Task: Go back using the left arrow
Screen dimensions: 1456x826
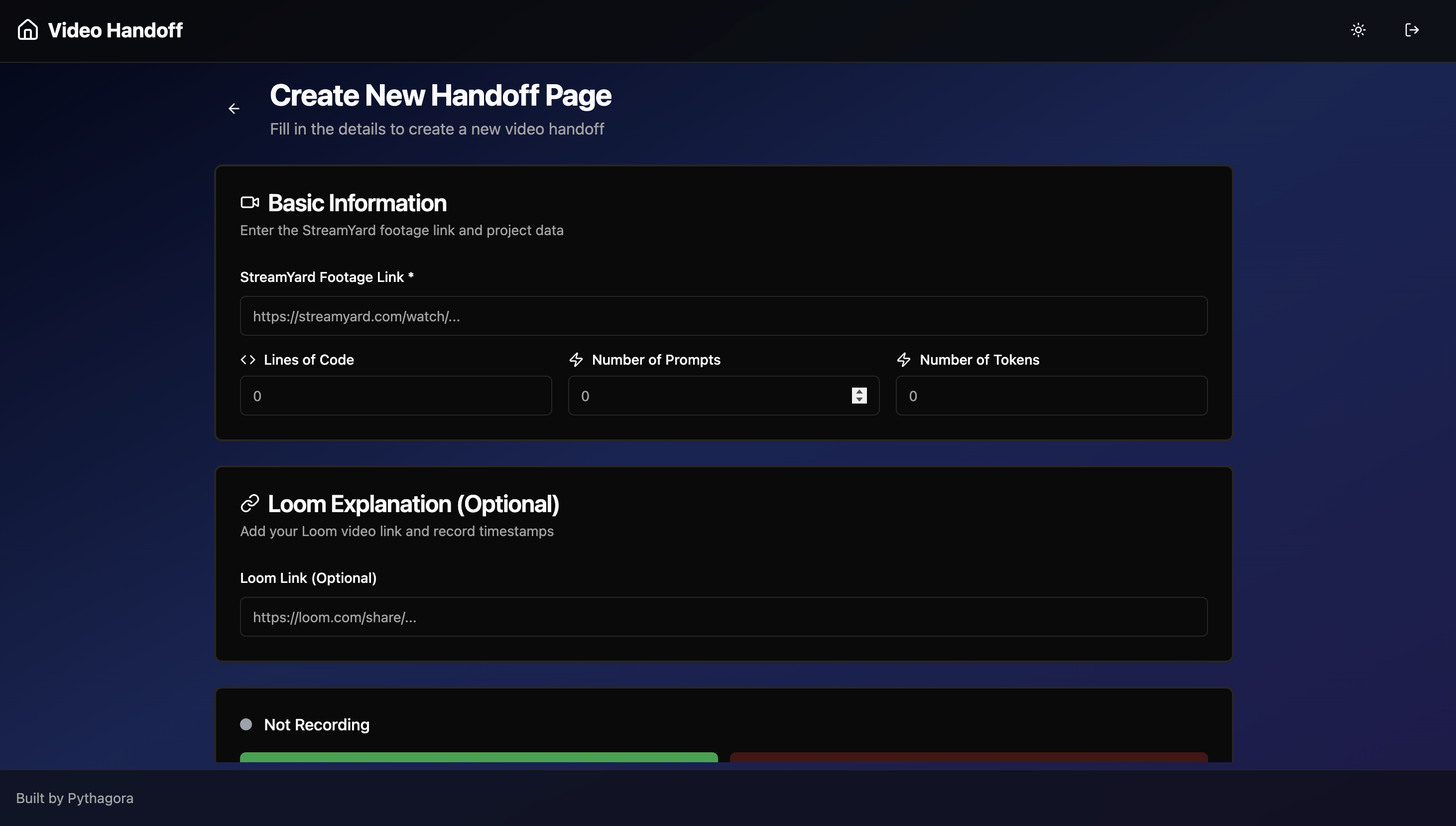Action: pyautogui.click(x=234, y=108)
